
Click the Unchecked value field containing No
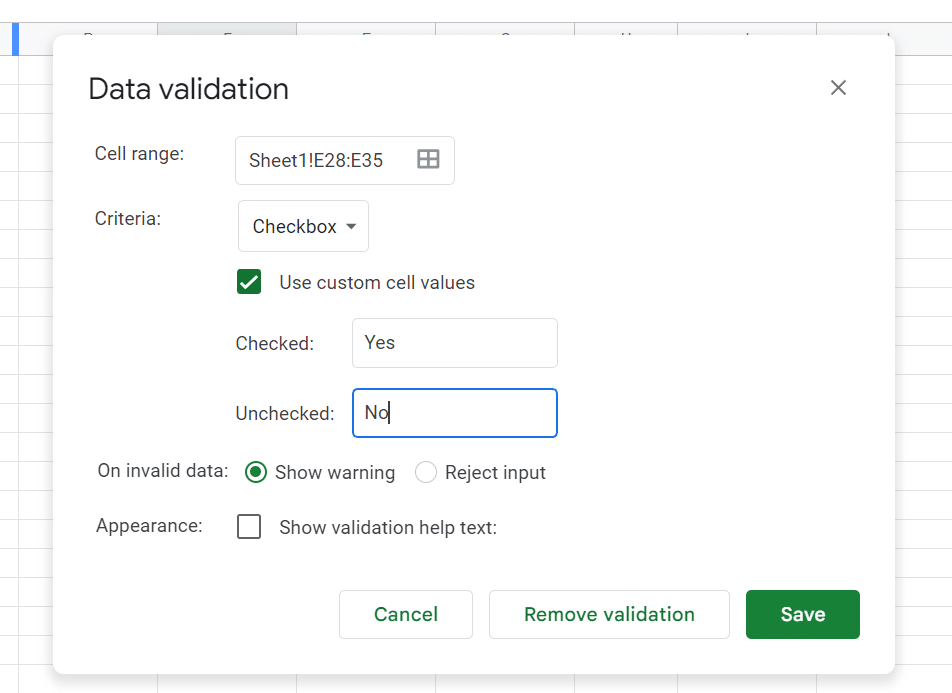454,413
